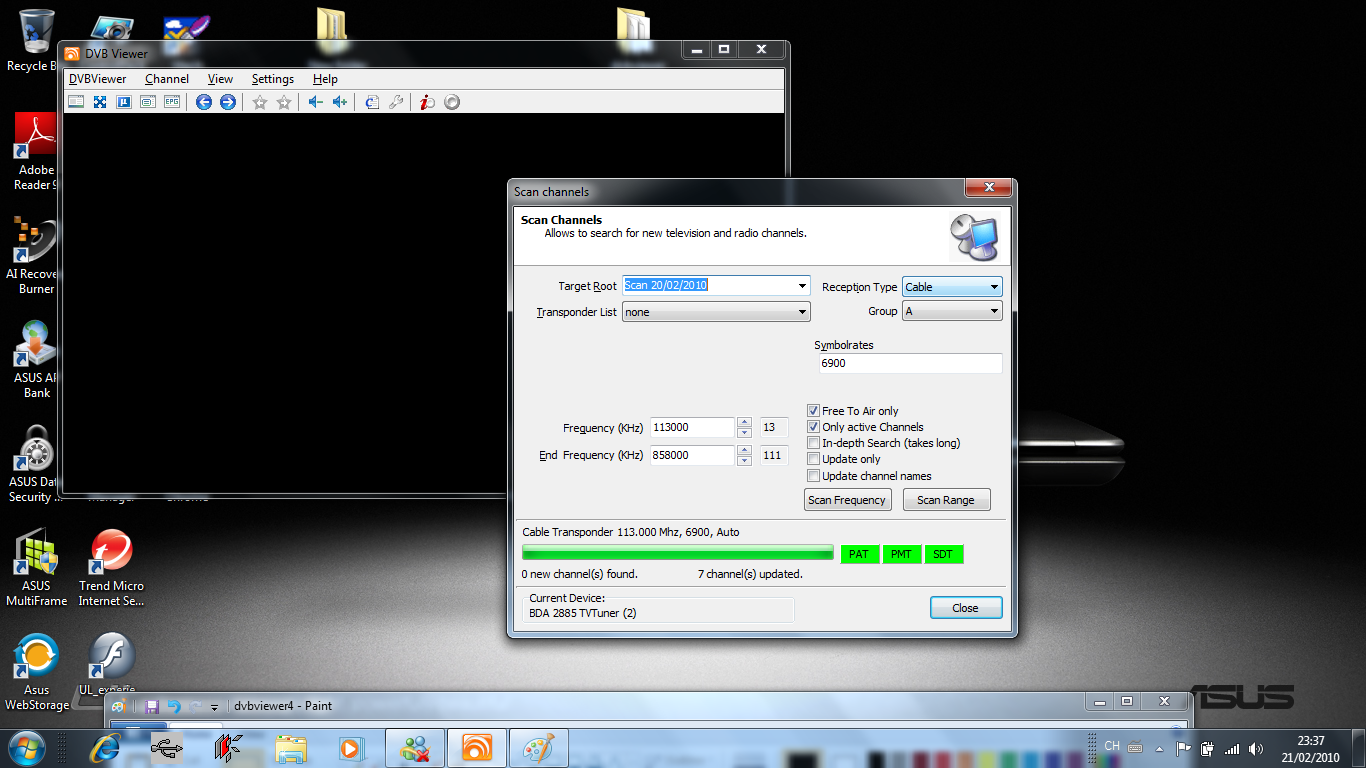Viewport: 1366px width, 768px height.
Task: Open the EPG toolbar icon
Action: pos(172,102)
